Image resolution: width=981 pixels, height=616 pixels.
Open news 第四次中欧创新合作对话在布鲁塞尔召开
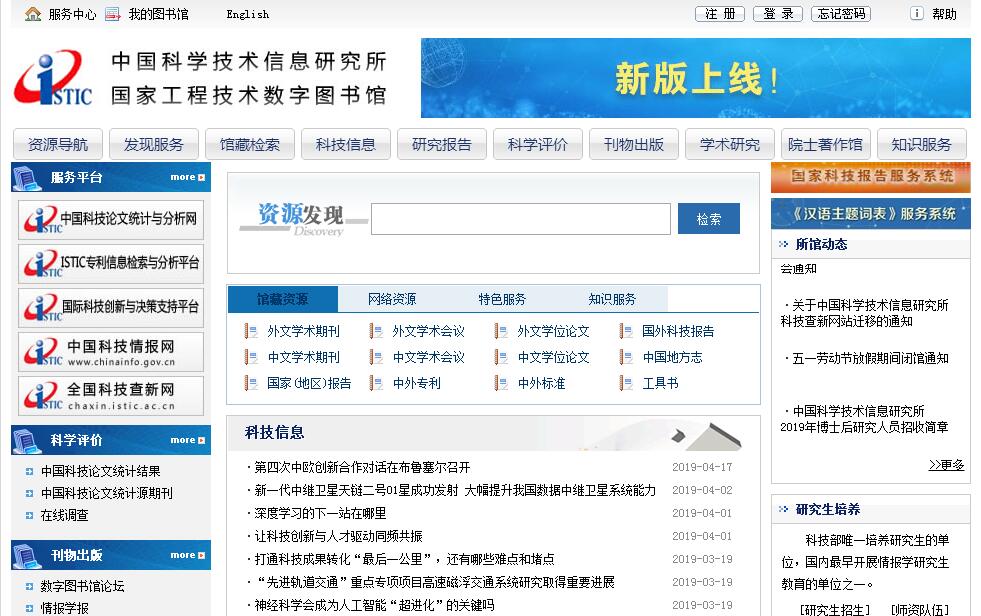(x=362, y=467)
